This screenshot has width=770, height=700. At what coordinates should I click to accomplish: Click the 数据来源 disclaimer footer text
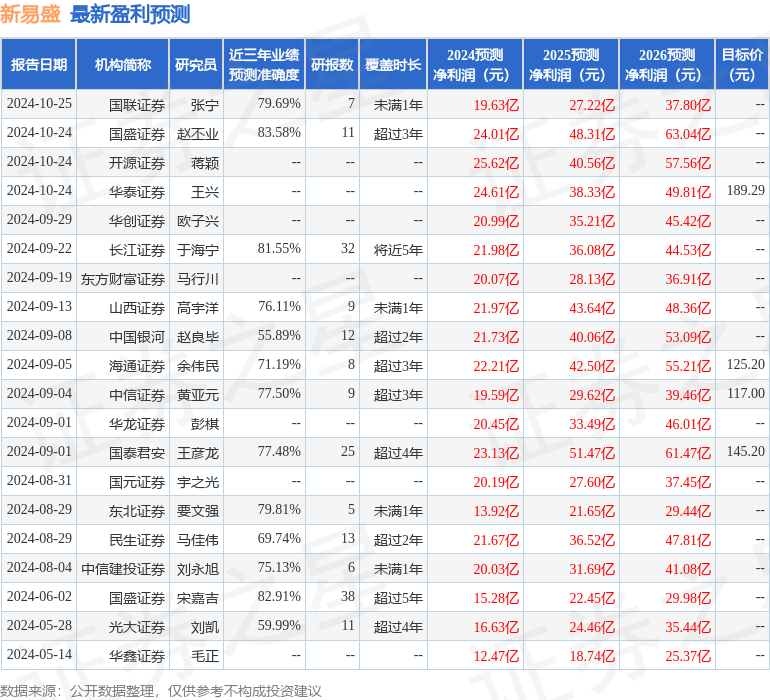click(161, 691)
